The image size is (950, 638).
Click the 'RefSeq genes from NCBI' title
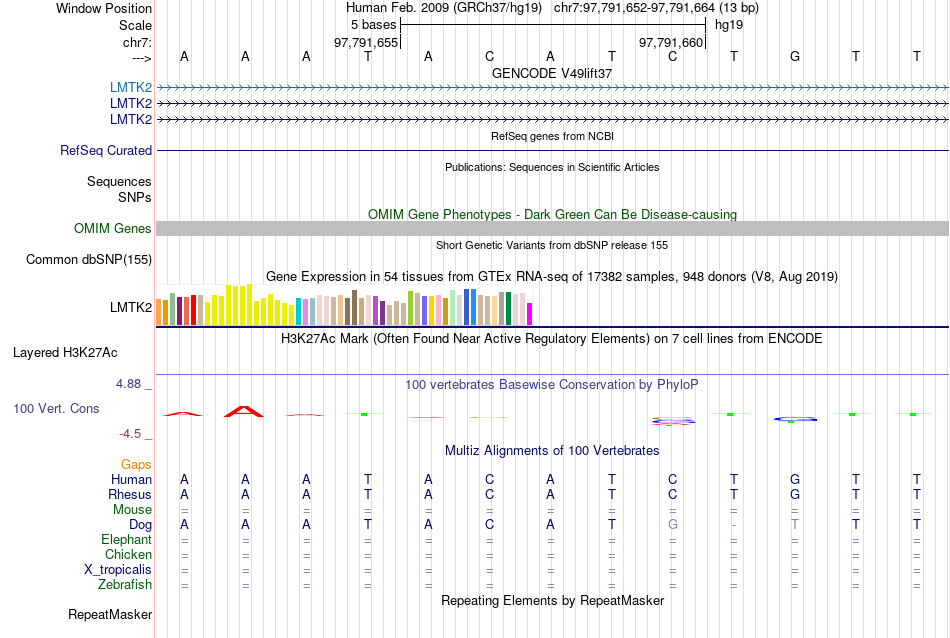click(552, 136)
